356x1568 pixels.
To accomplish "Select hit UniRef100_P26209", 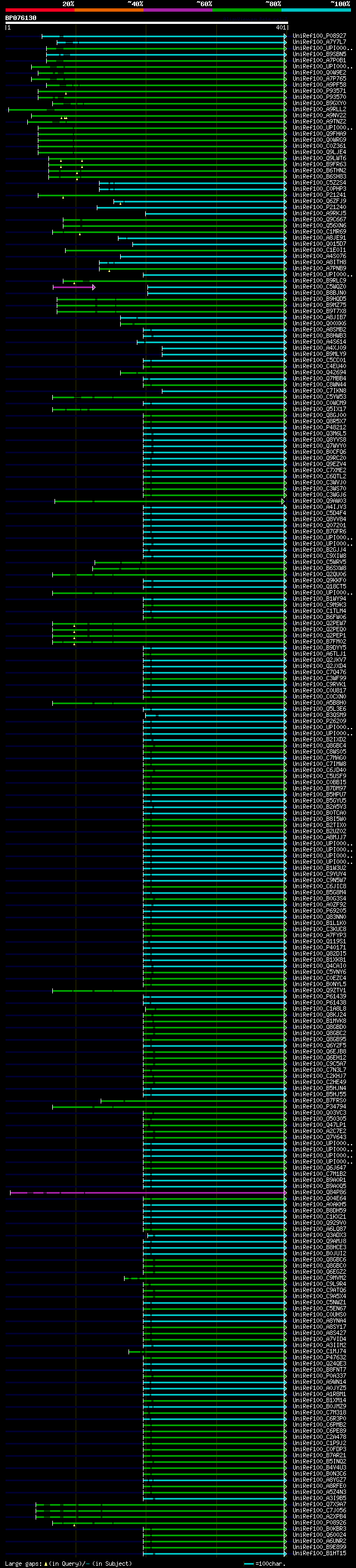I will click(319, 721).
